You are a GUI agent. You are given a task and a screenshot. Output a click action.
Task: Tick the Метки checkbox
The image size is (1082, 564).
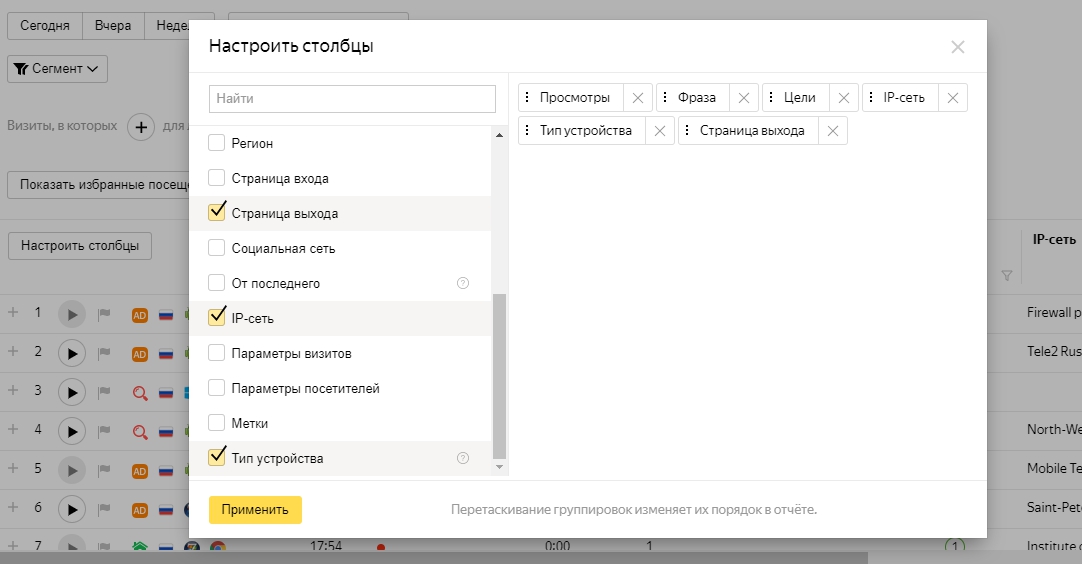click(216, 423)
